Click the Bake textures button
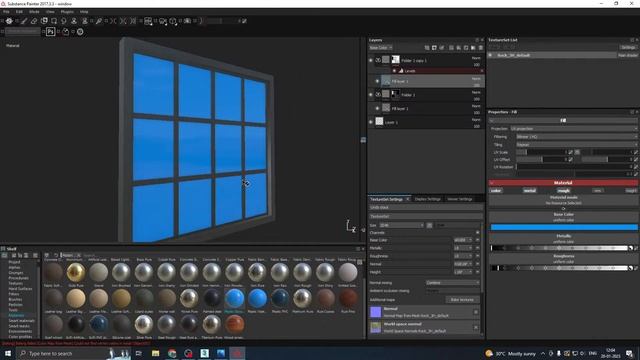This screenshot has height=360, width=640. [462, 300]
